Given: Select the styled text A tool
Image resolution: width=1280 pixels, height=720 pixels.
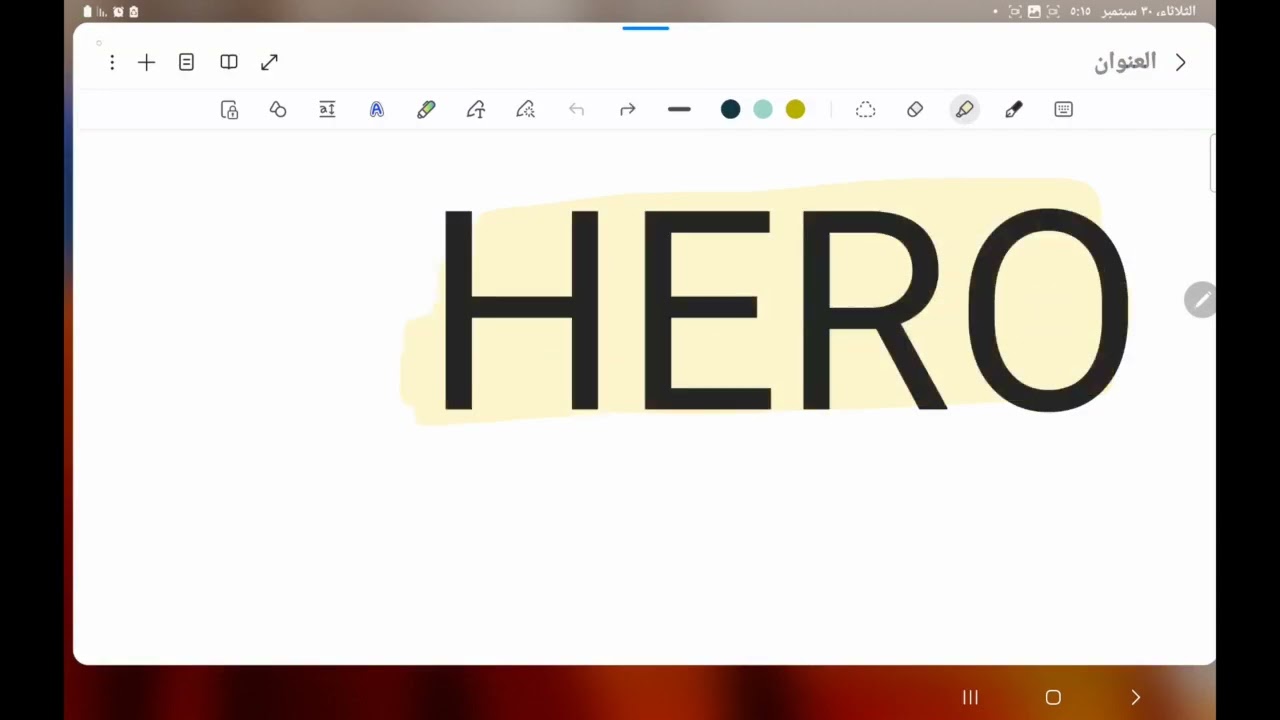Looking at the screenshot, I should coord(377,110).
